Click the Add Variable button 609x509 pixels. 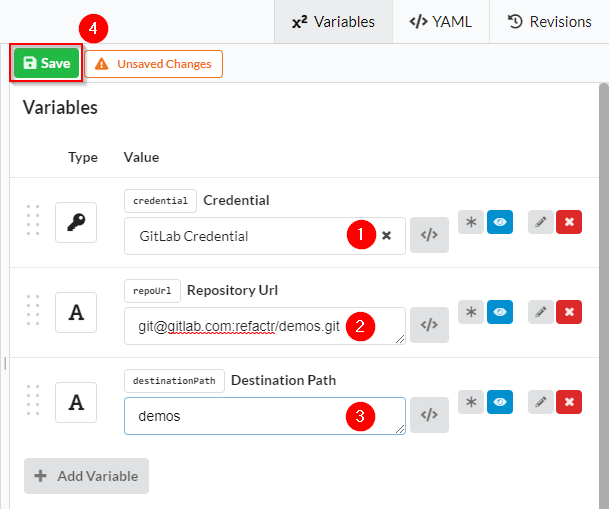coord(87,476)
